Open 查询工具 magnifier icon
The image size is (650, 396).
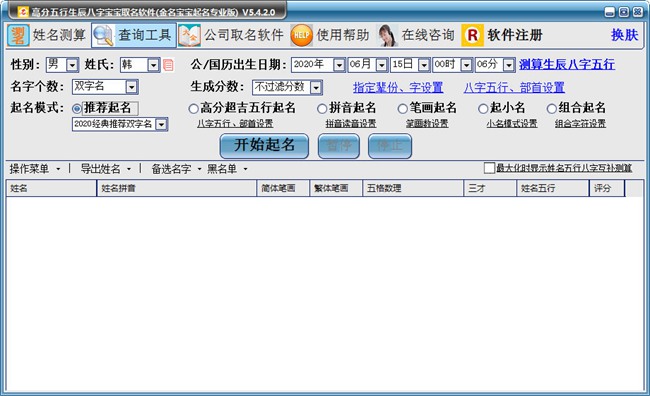click(103, 35)
